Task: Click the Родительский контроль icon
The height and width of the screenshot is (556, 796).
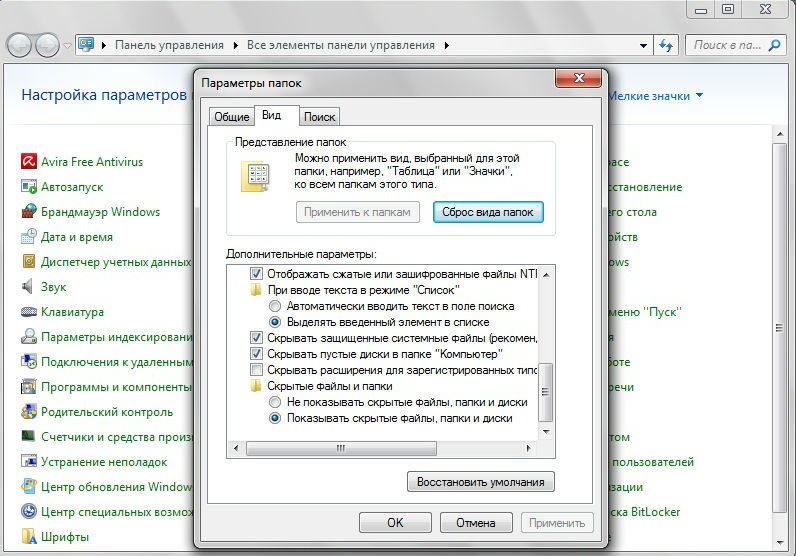Action: [x=29, y=412]
